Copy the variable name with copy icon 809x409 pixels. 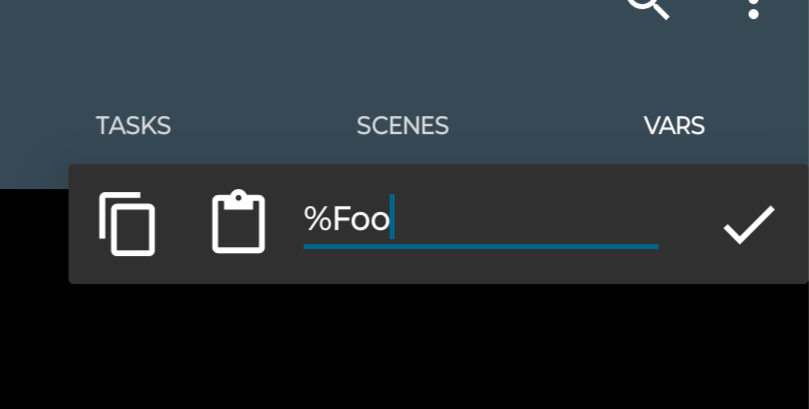coord(127,224)
